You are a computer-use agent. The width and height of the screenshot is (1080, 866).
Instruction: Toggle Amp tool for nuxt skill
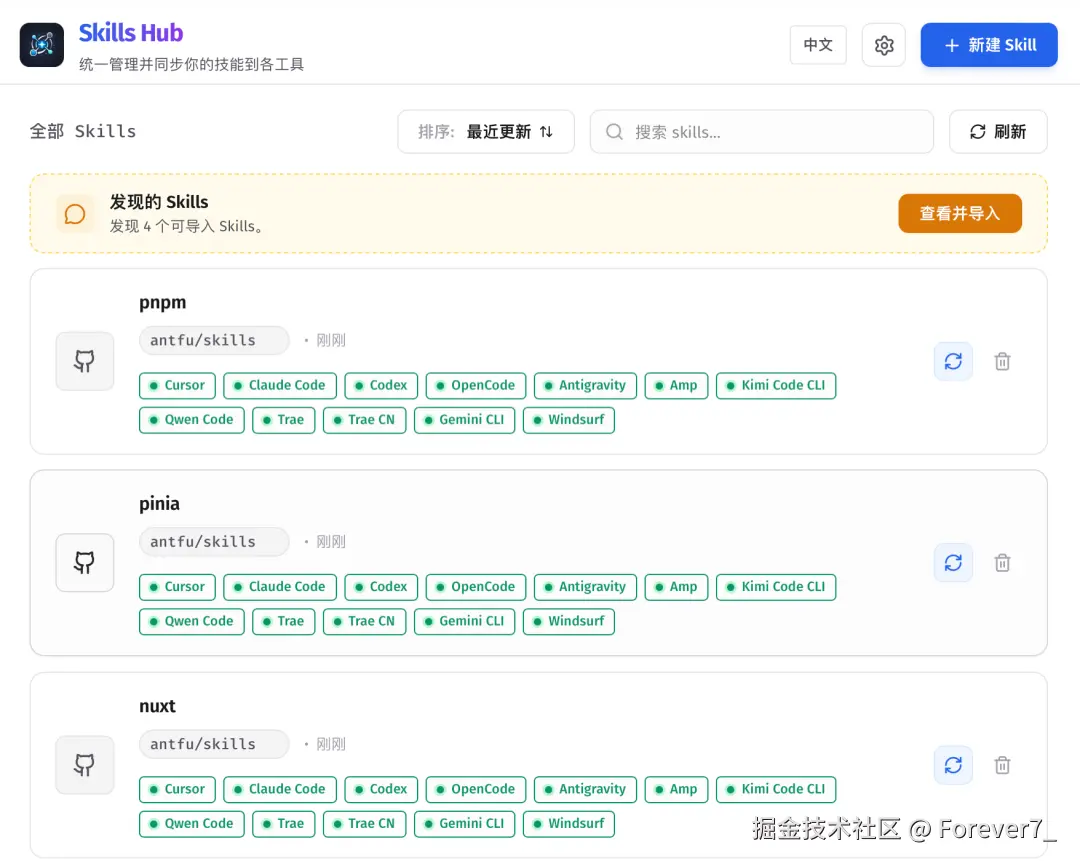pos(676,790)
